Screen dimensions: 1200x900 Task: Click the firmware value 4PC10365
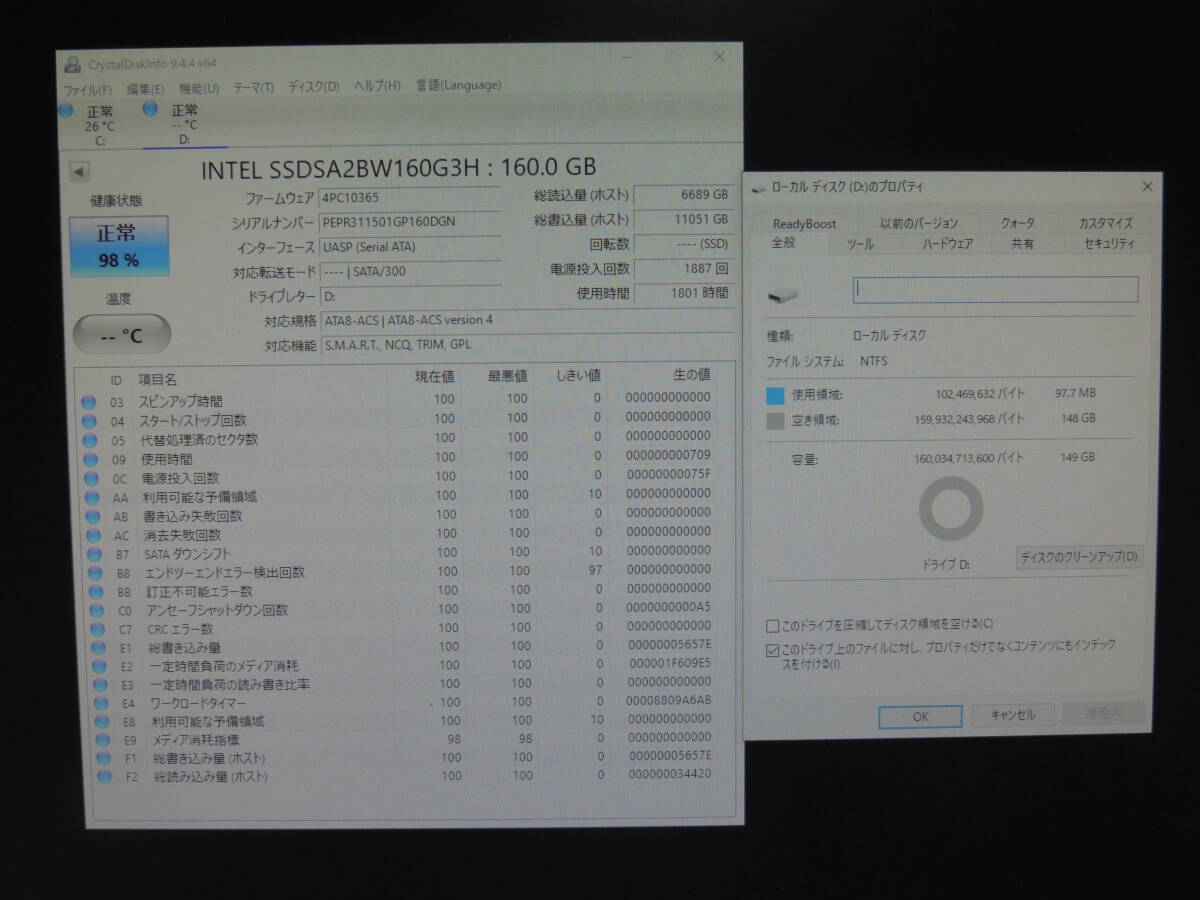[x=350, y=197]
